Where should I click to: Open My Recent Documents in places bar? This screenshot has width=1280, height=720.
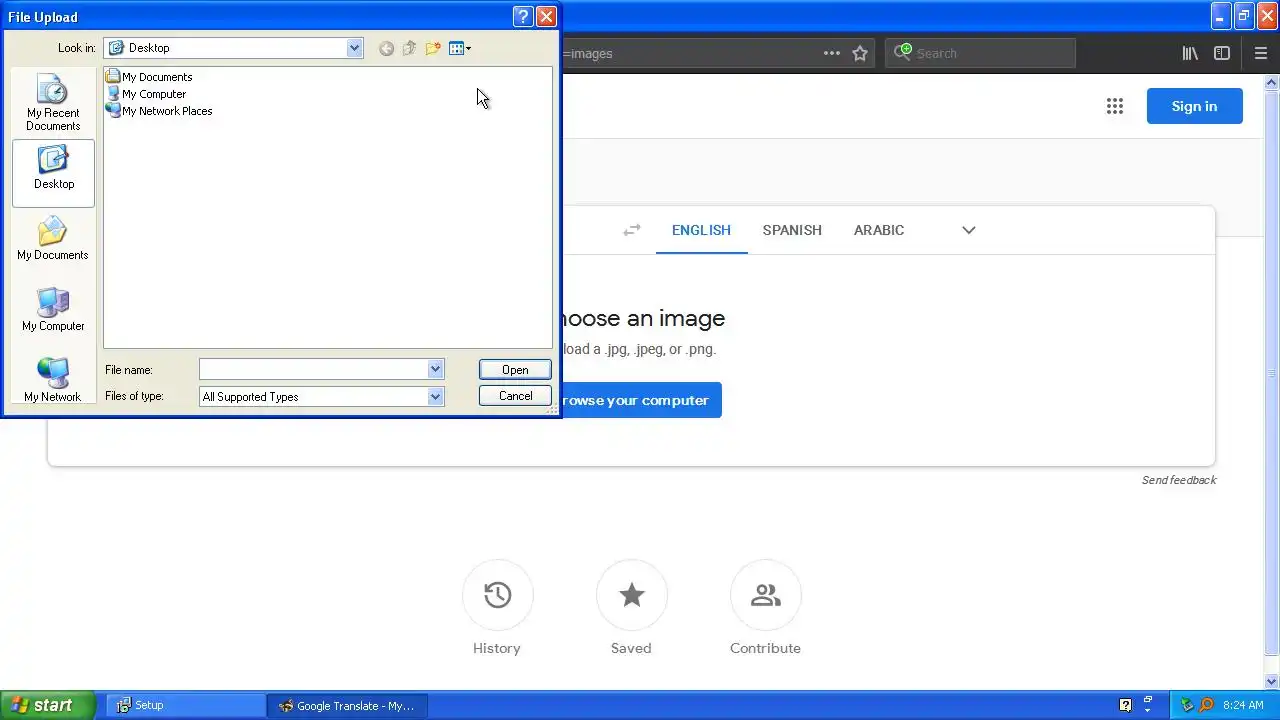click(53, 103)
